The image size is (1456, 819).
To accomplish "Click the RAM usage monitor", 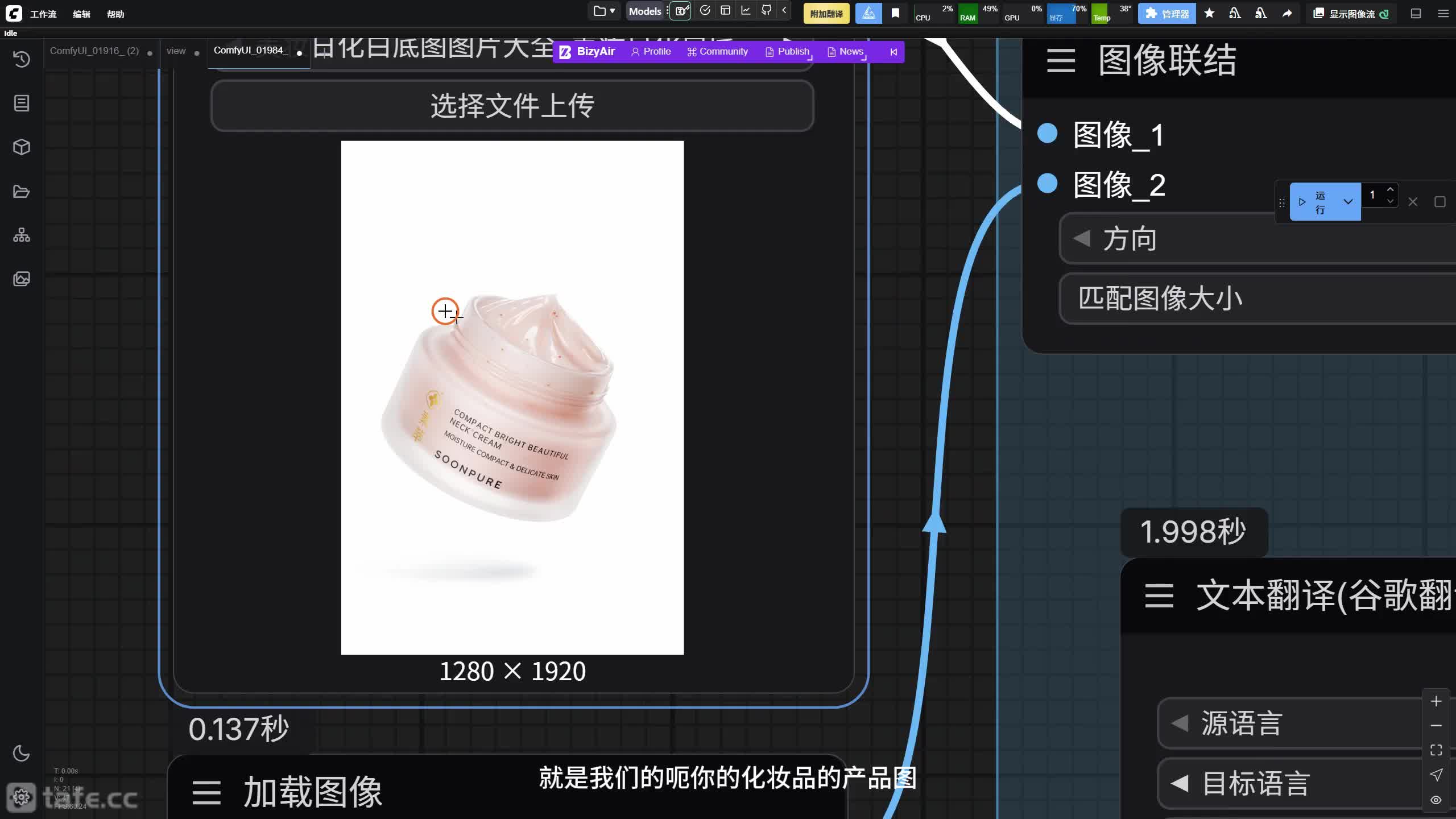I will [x=978, y=13].
